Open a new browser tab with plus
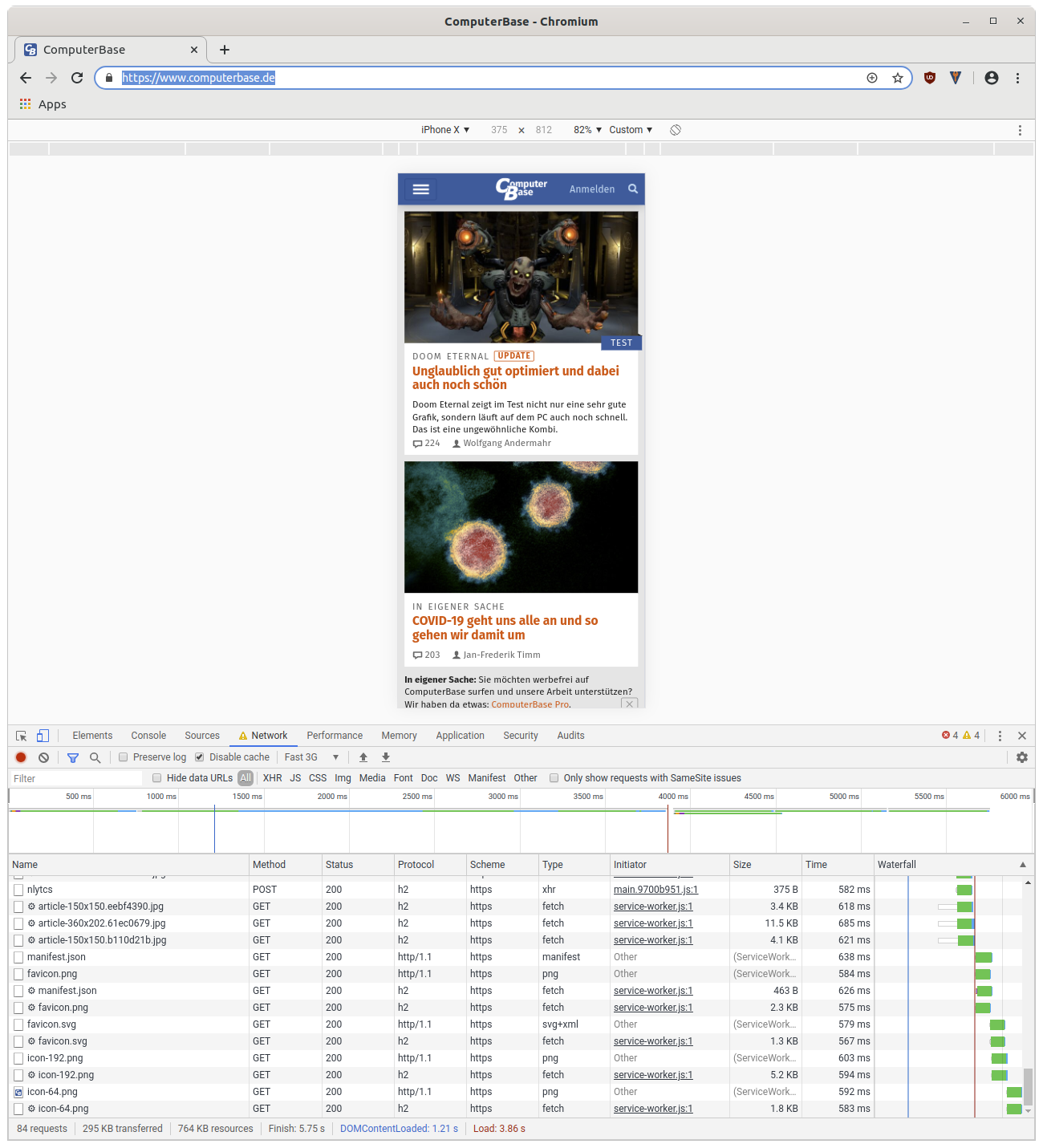The image size is (1043, 1148). pos(225,50)
